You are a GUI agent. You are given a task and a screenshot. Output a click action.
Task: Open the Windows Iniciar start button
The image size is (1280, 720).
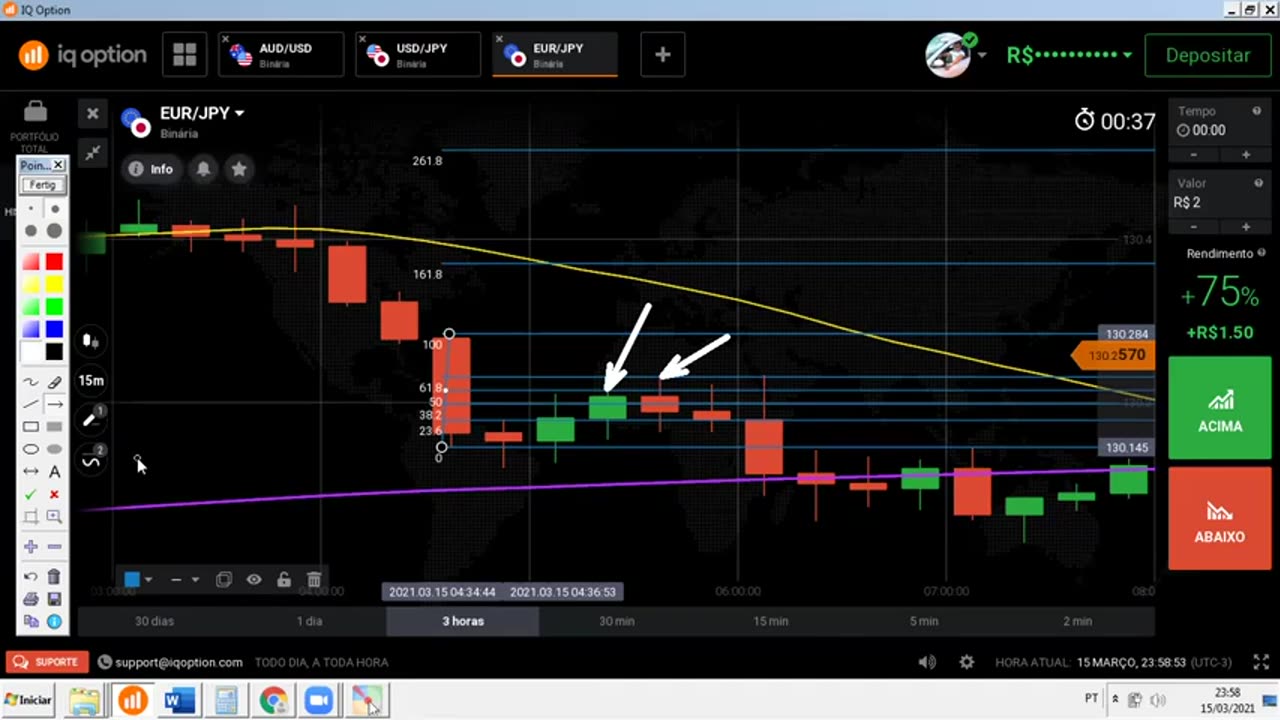(x=28, y=700)
